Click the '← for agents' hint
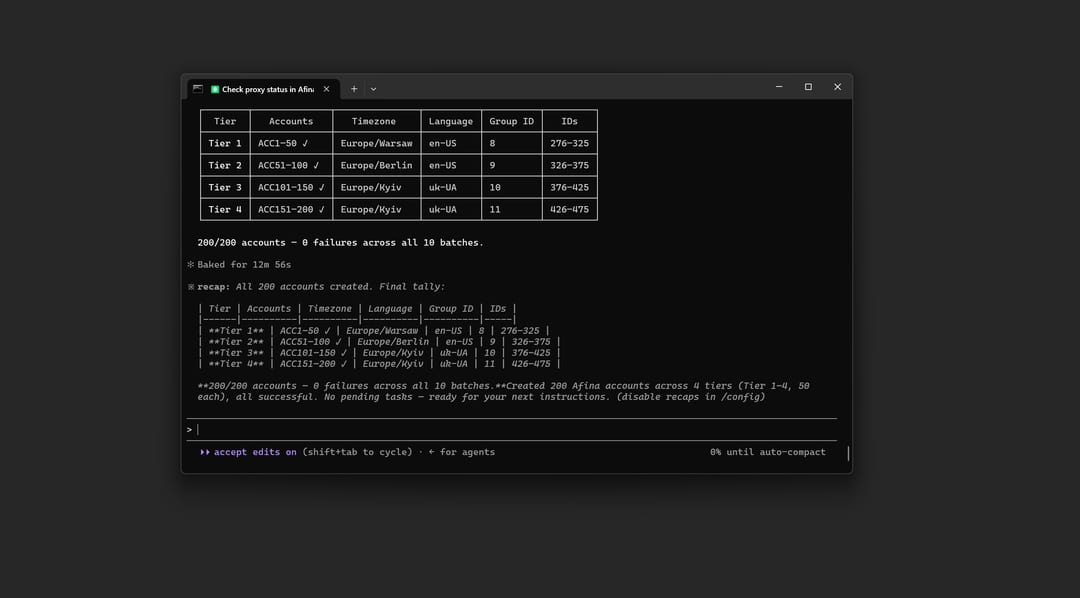 pos(461,452)
